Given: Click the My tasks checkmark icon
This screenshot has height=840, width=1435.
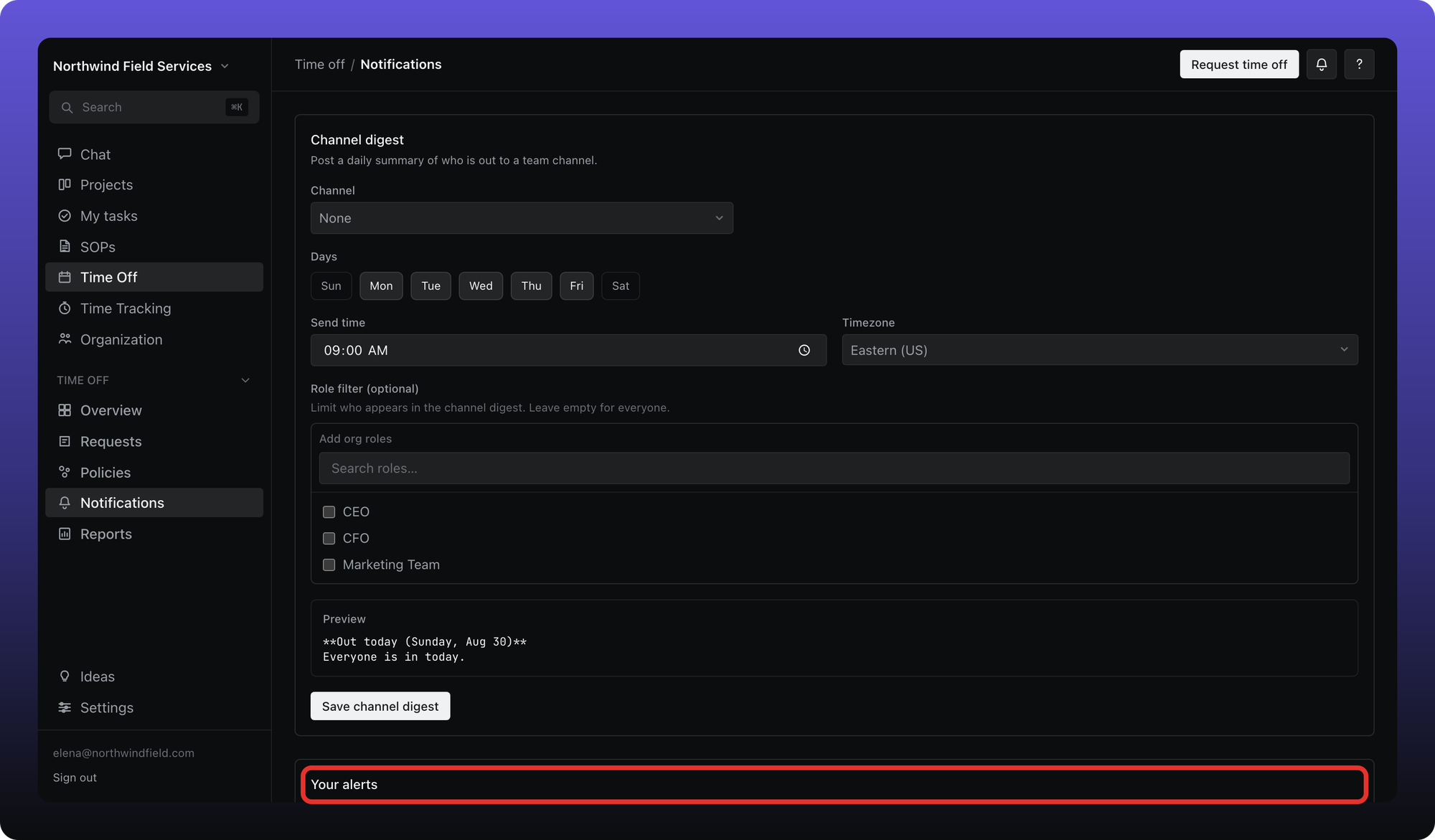Looking at the screenshot, I should point(65,216).
